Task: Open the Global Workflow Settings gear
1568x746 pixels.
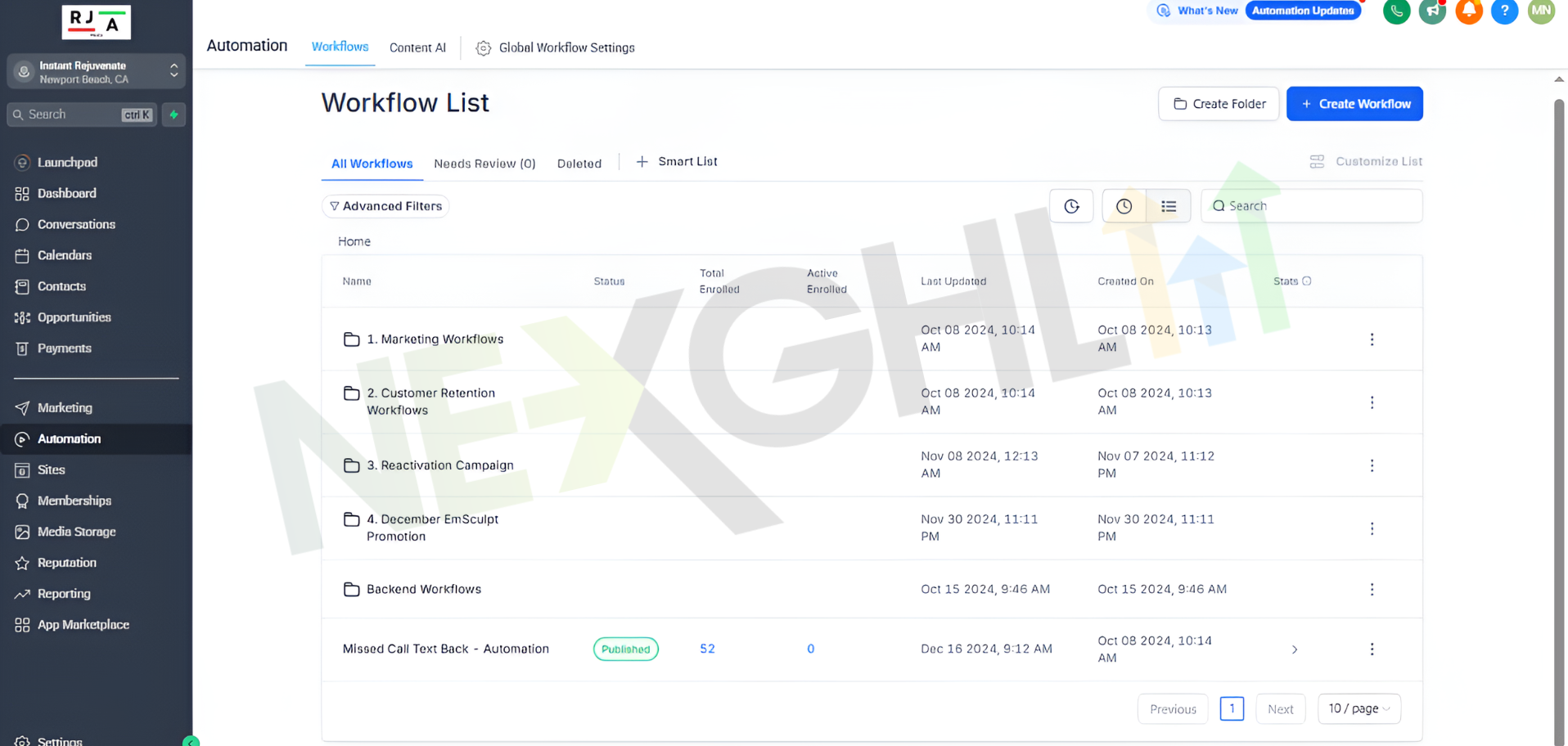Action: (x=484, y=48)
